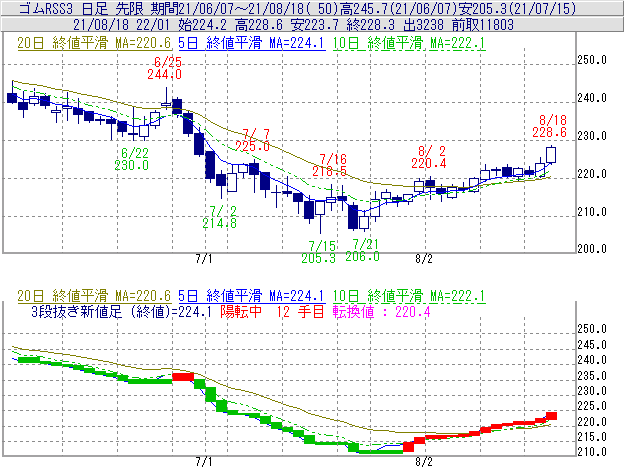Click the 6/22 230.0 low annotation
624x475 pixels.
point(132,159)
